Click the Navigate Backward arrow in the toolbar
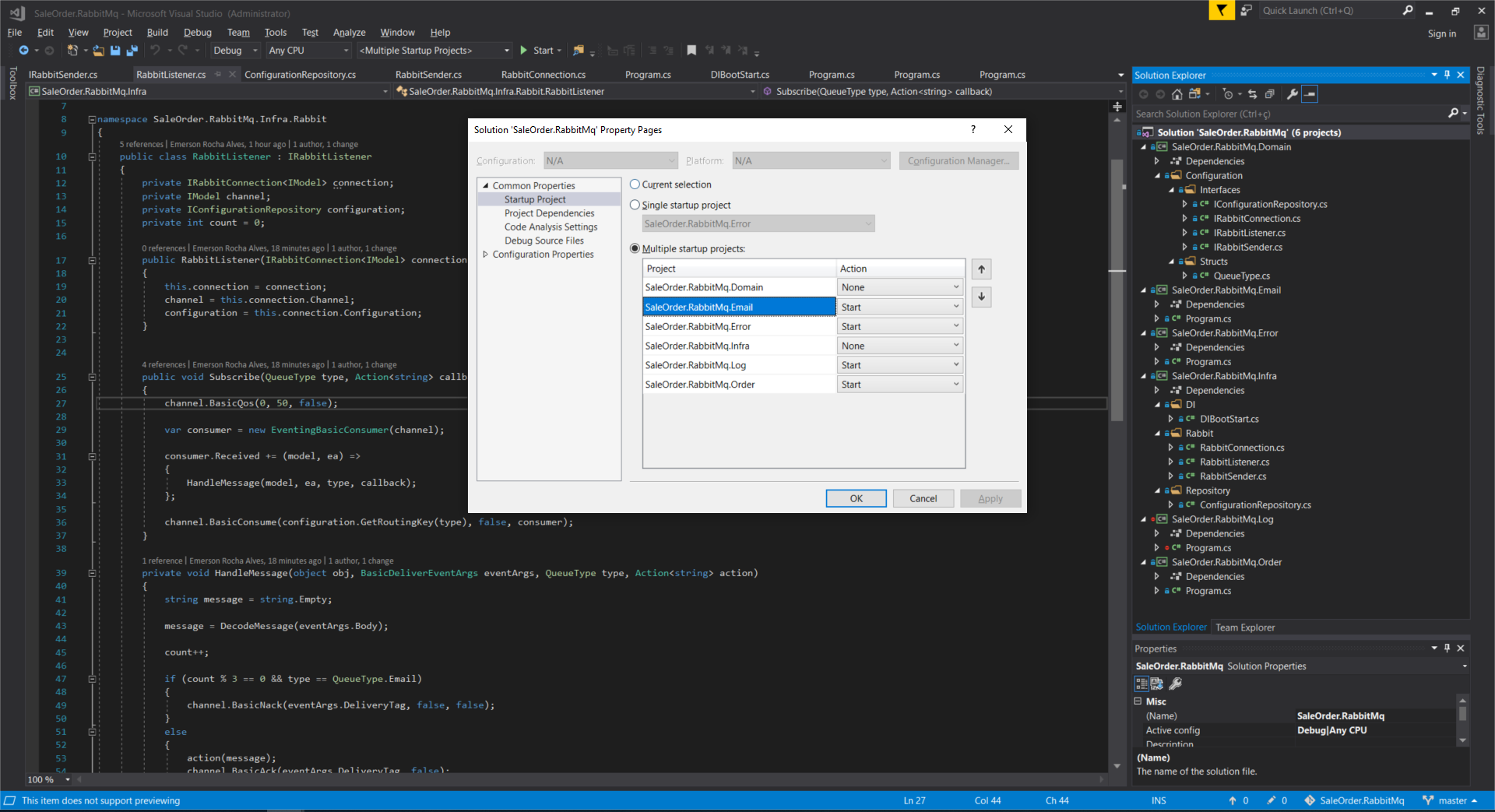This screenshot has height=812, width=1495. point(23,51)
